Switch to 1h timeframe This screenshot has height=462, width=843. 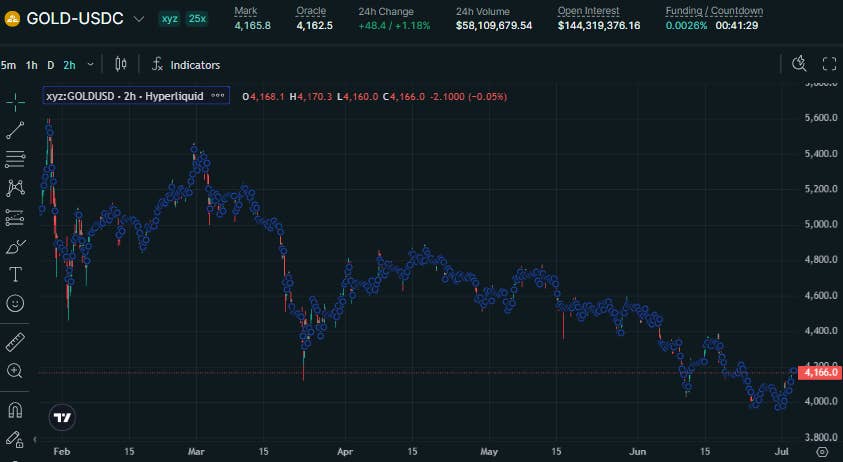[x=32, y=65]
